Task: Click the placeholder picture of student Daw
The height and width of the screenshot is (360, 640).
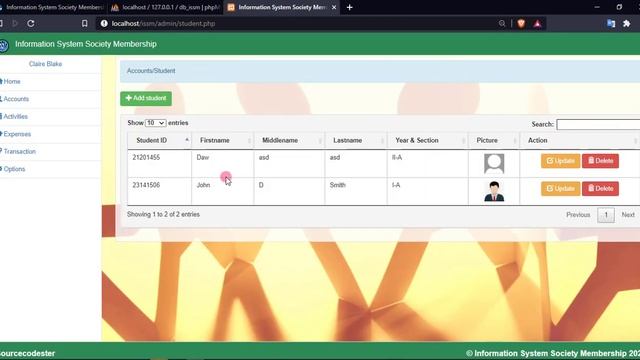Action: (x=494, y=164)
